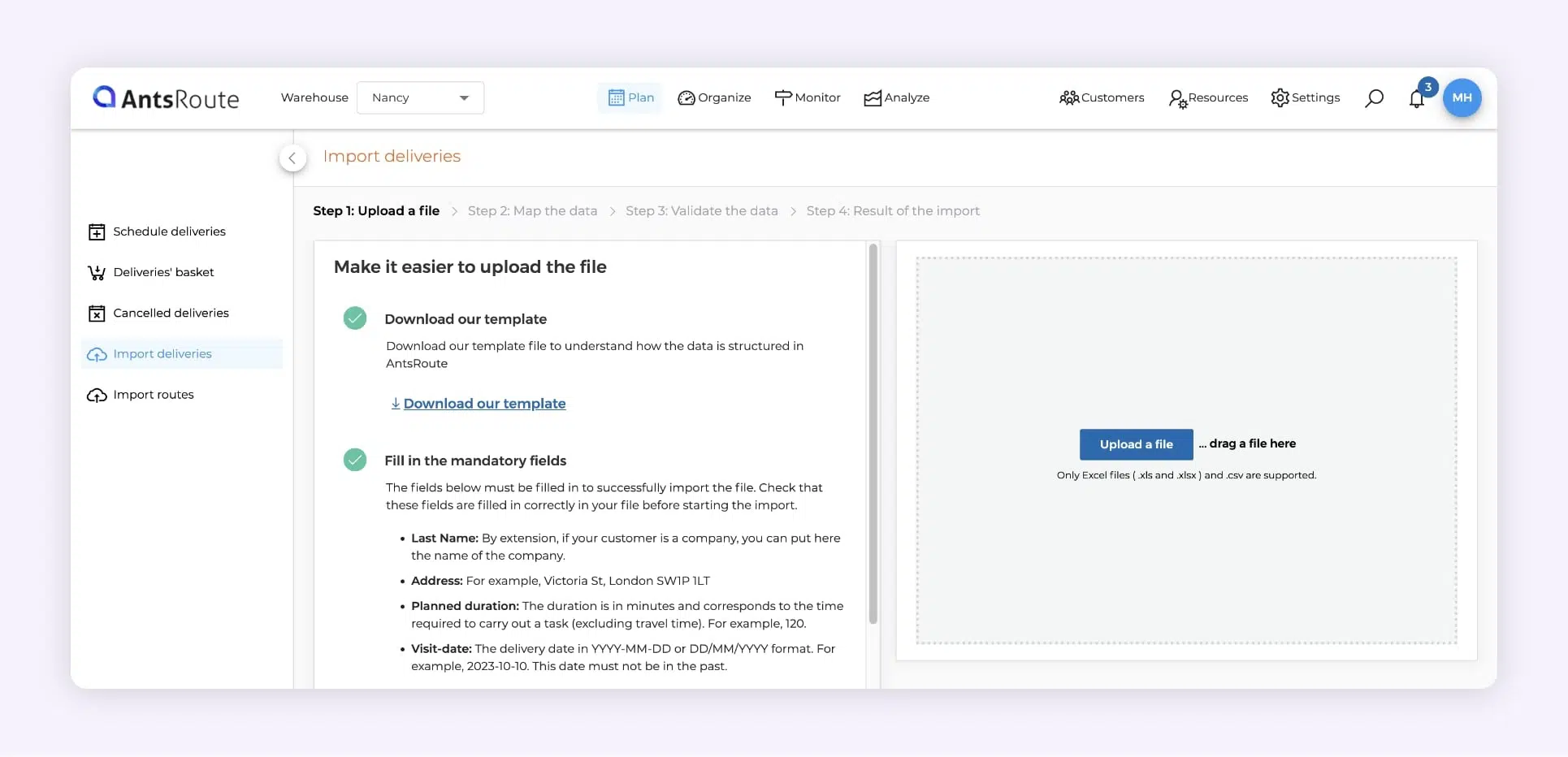Open the search magnifier icon

1374,98
